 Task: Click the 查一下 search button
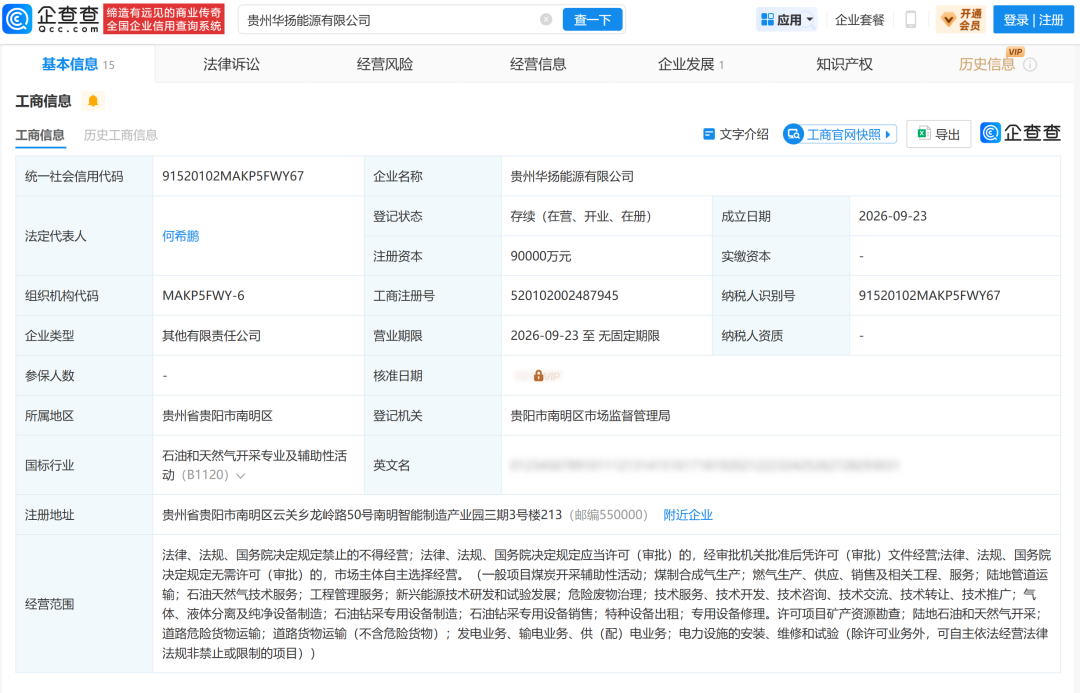(x=592, y=19)
